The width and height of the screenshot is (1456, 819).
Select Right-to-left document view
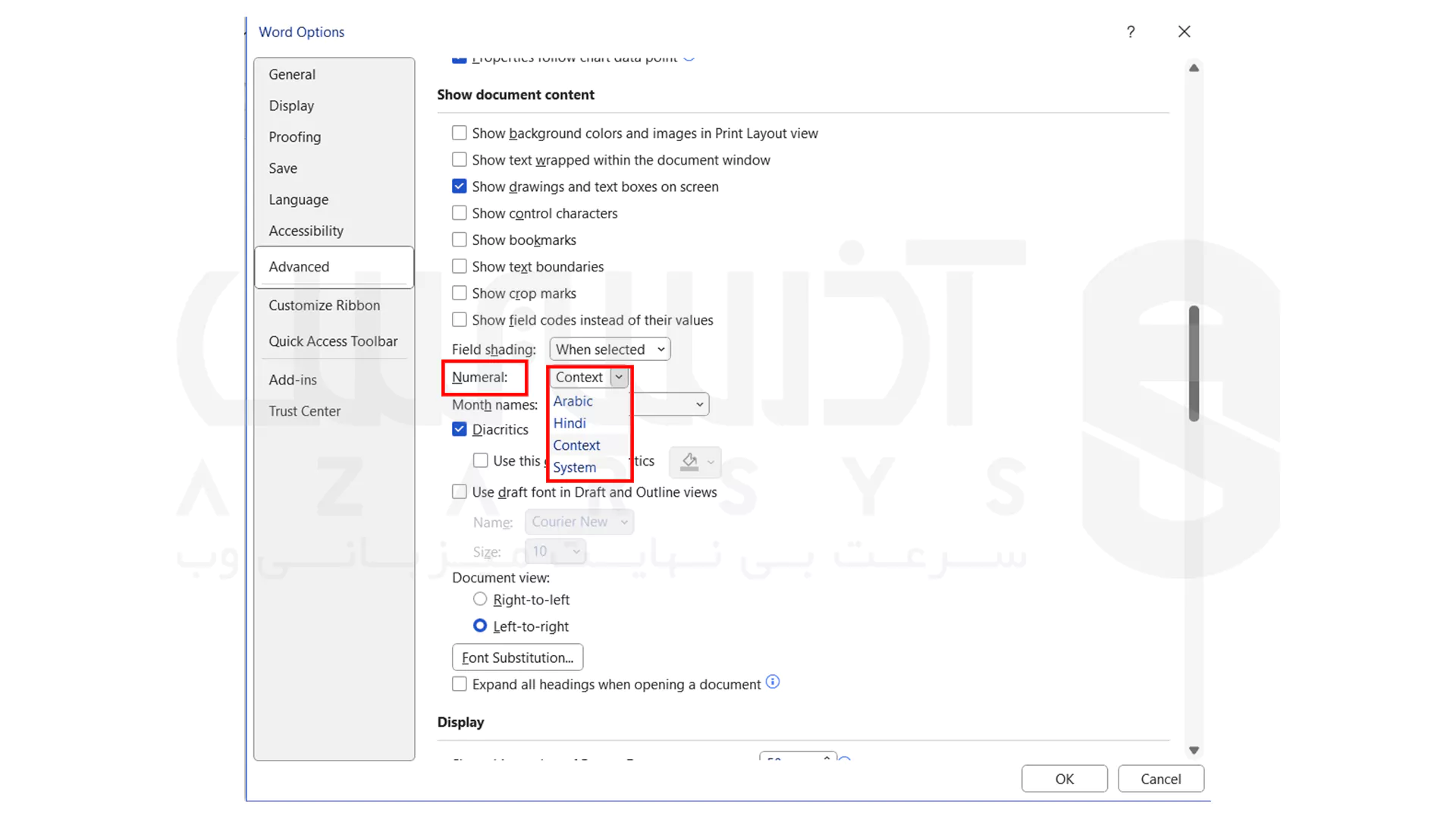pos(480,599)
